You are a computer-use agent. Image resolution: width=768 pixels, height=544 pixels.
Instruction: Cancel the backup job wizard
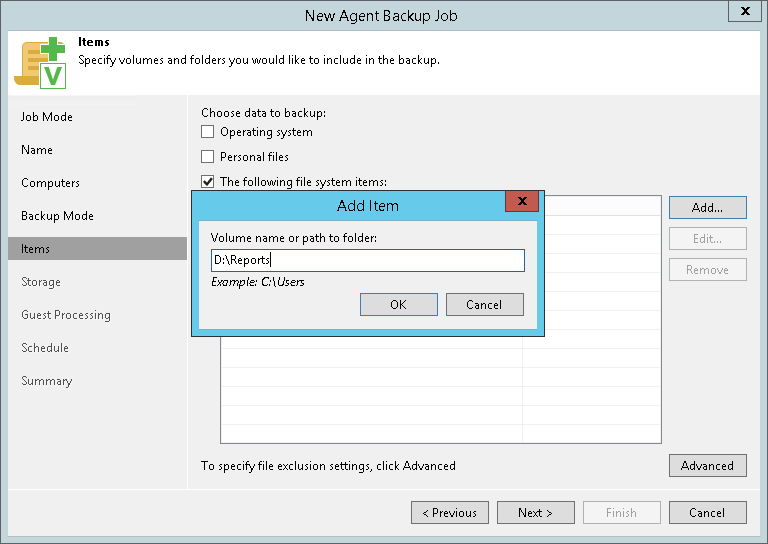coord(707,513)
